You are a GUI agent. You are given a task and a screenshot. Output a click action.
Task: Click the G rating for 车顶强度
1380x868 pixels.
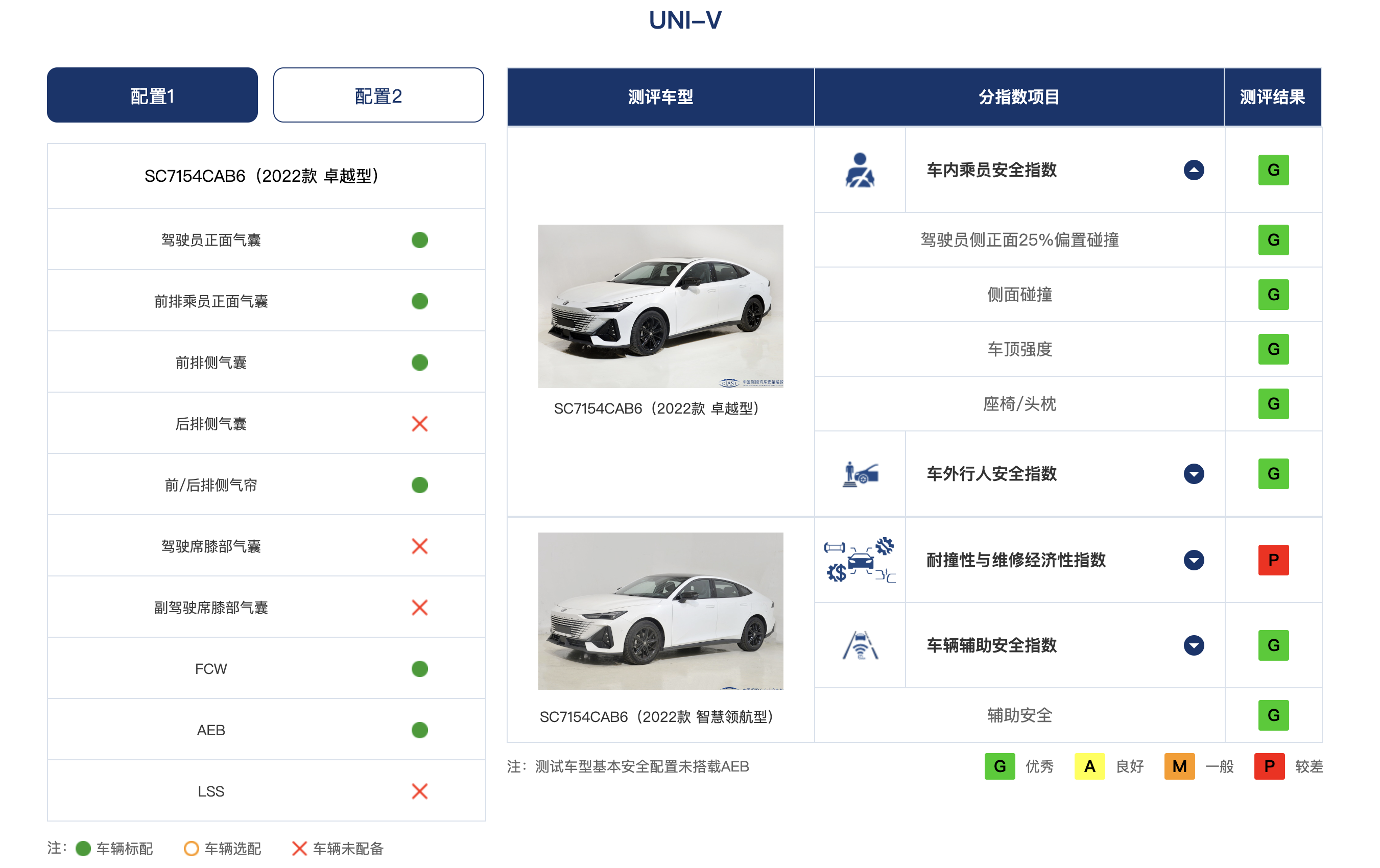[x=1273, y=349]
